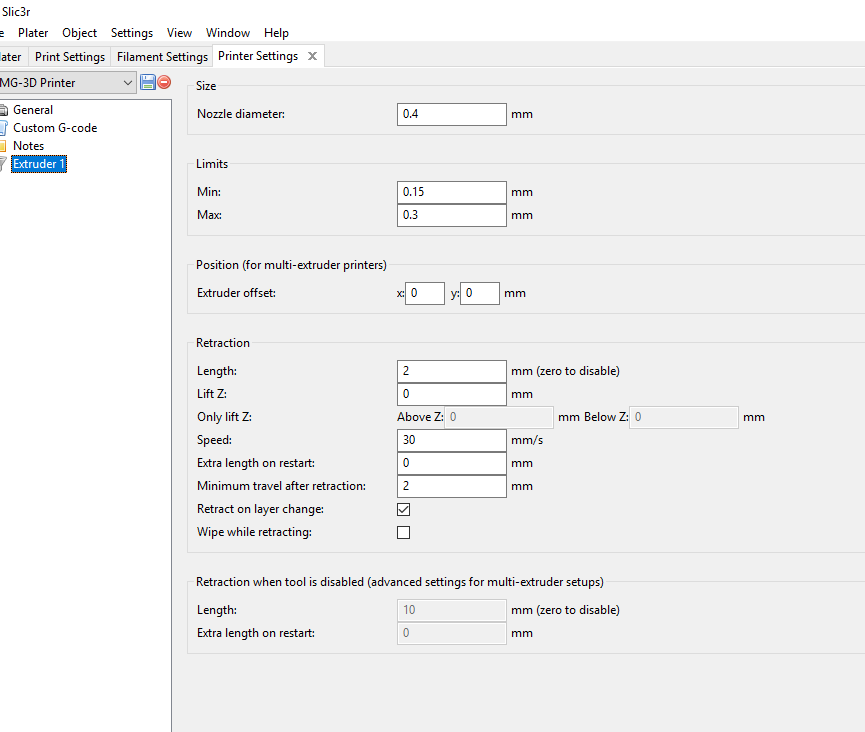Screen dimensions: 865x732
Task: Click the Nozzle diameter field
Action: point(451,114)
